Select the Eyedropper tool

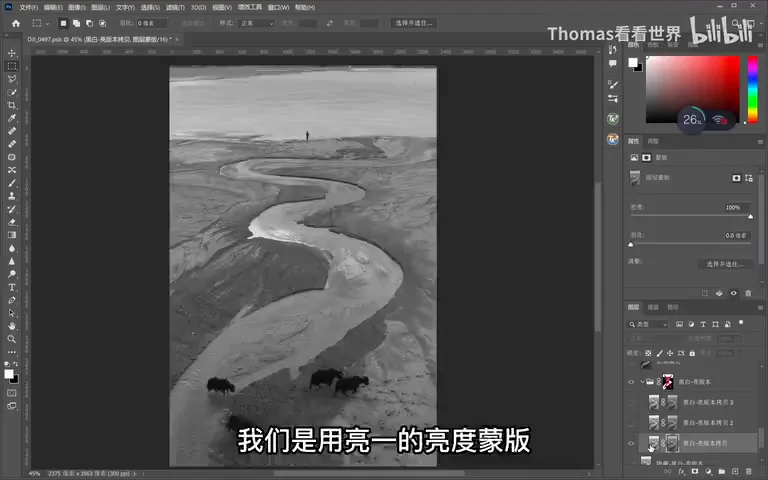pos(12,118)
